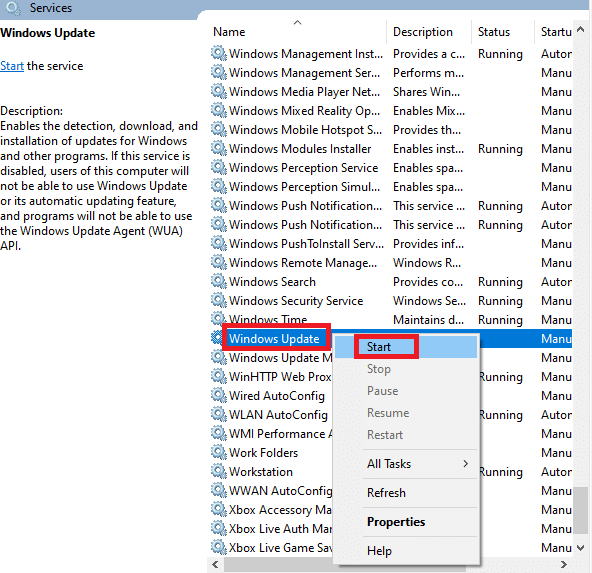Sort by the Status column header
The width and height of the screenshot is (592, 573).
tap(503, 32)
